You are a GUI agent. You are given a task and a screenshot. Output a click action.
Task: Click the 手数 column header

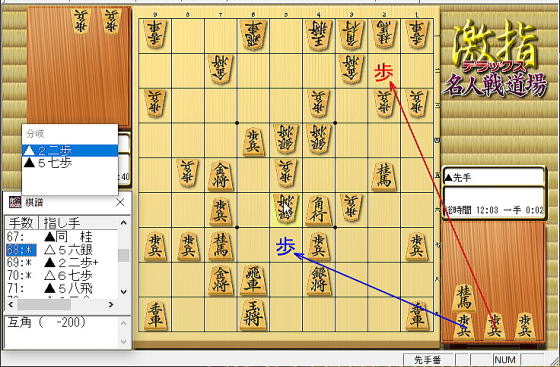(x=21, y=223)
